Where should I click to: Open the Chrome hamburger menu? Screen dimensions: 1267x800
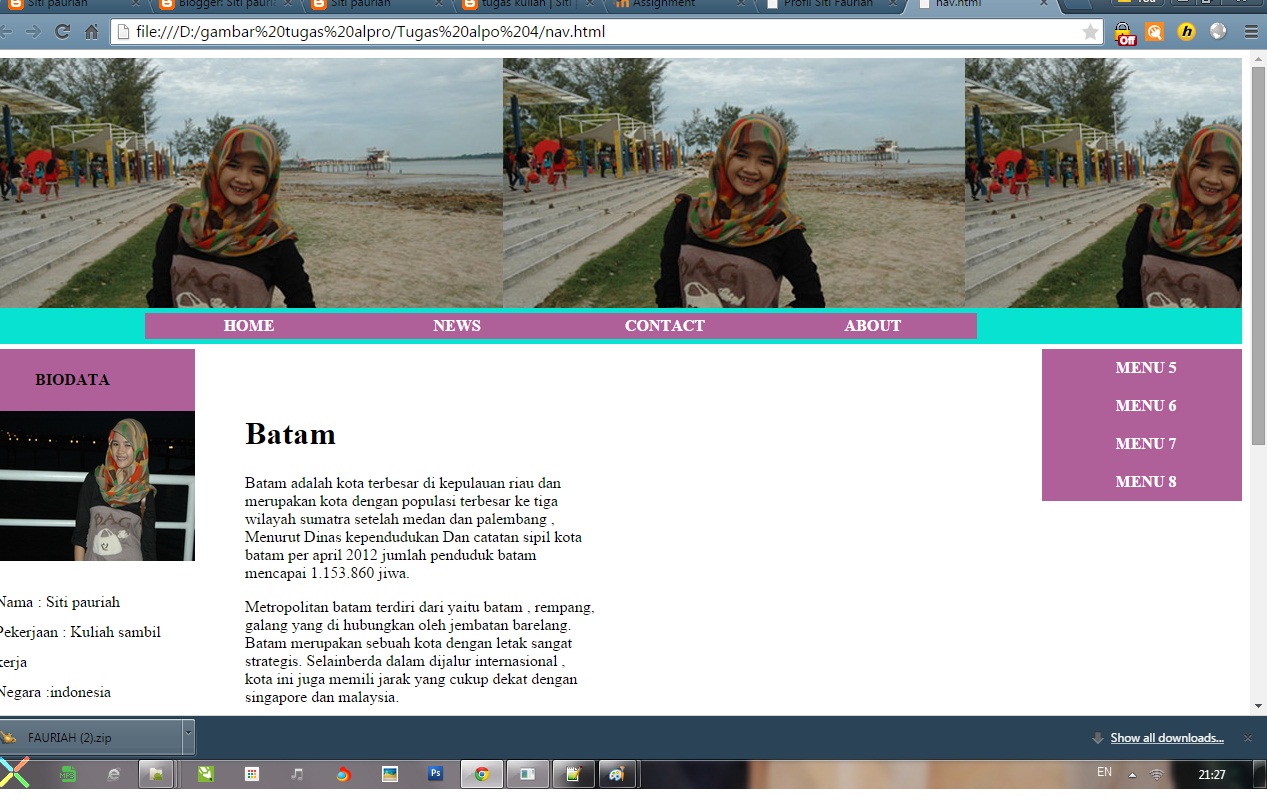click(x=1251, y=32)
